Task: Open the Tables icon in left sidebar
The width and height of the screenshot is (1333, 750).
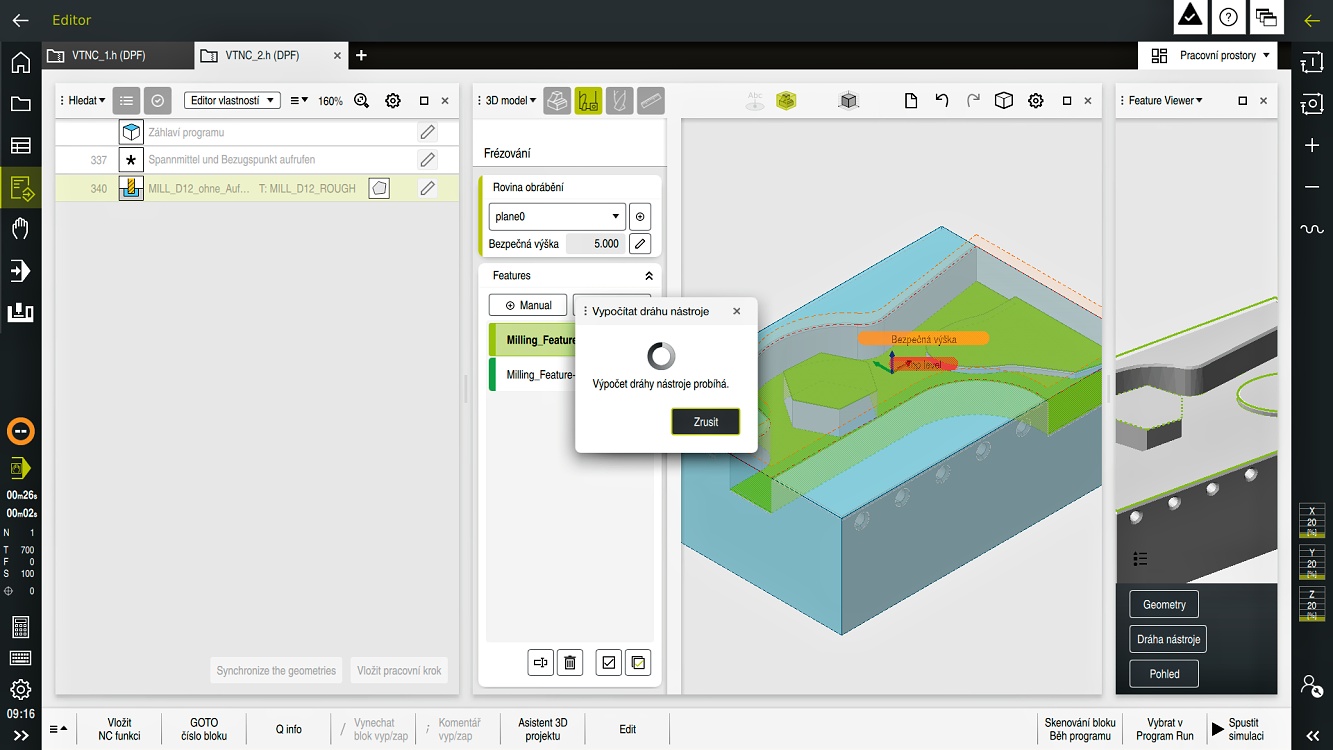Action: click(20, 146)
